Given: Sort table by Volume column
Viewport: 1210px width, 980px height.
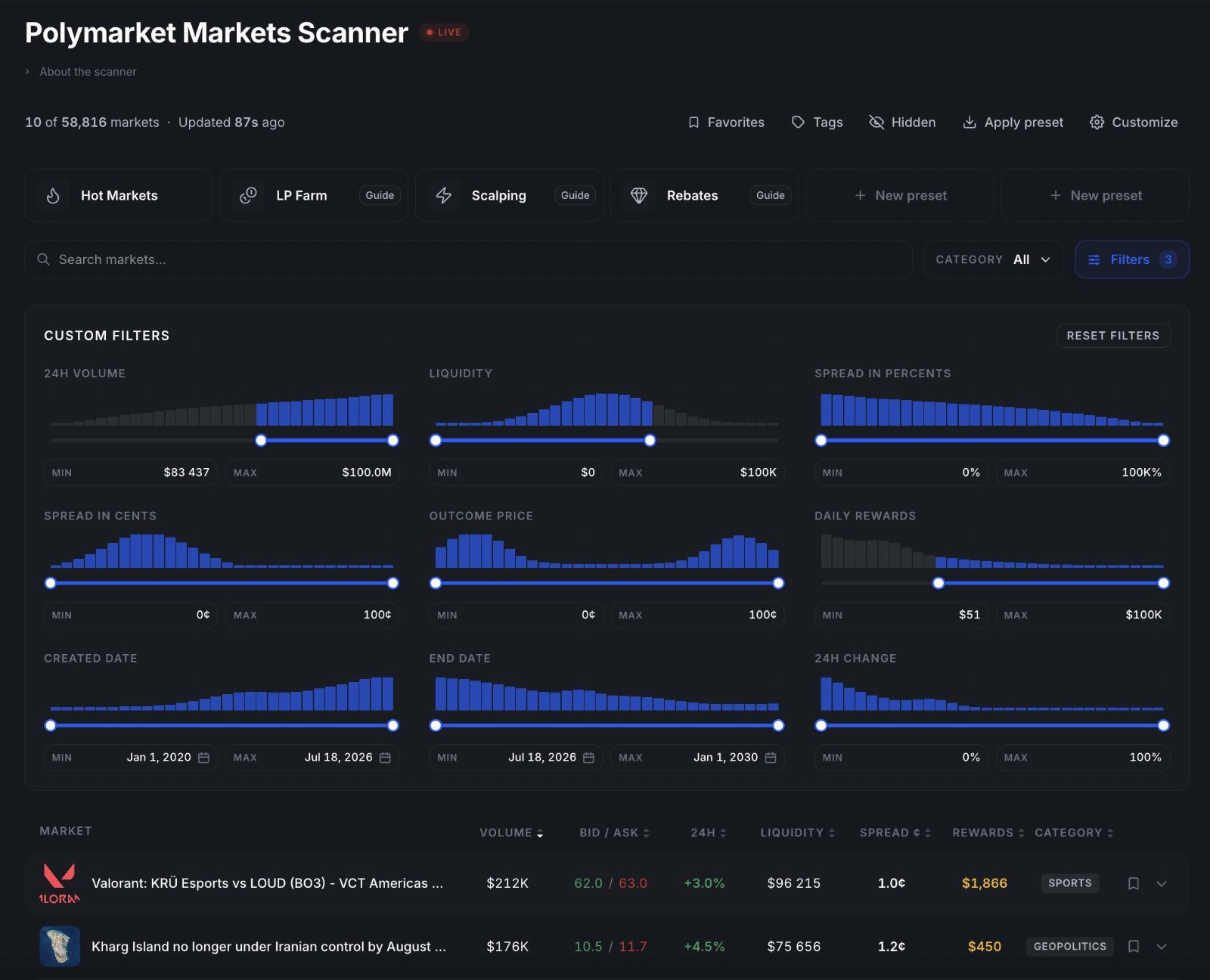Looking at the screenshot, I should (511, 833).
